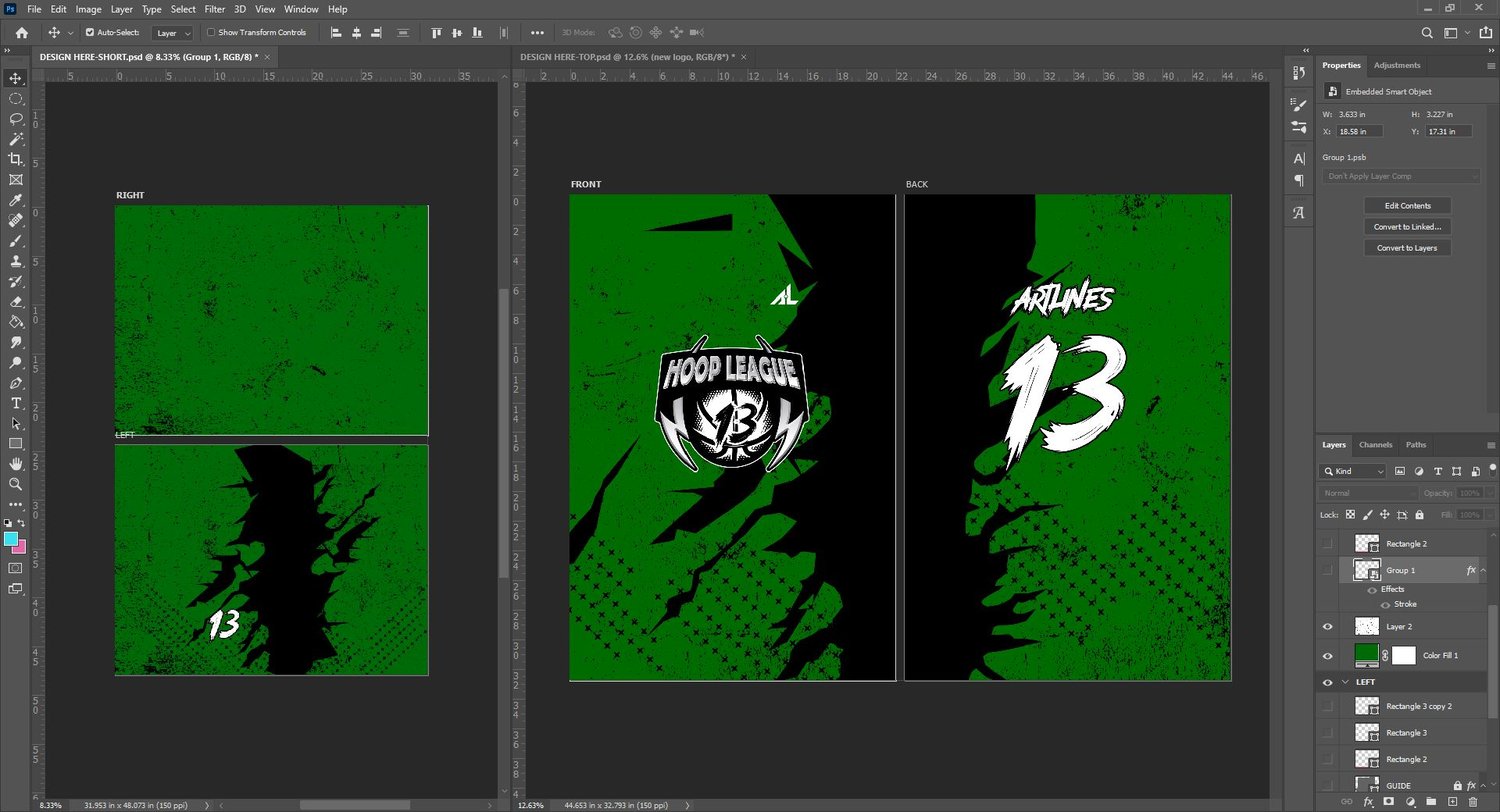Select the Spot Healing Brush tool
1500x812 pixels.
coord(16,220)
